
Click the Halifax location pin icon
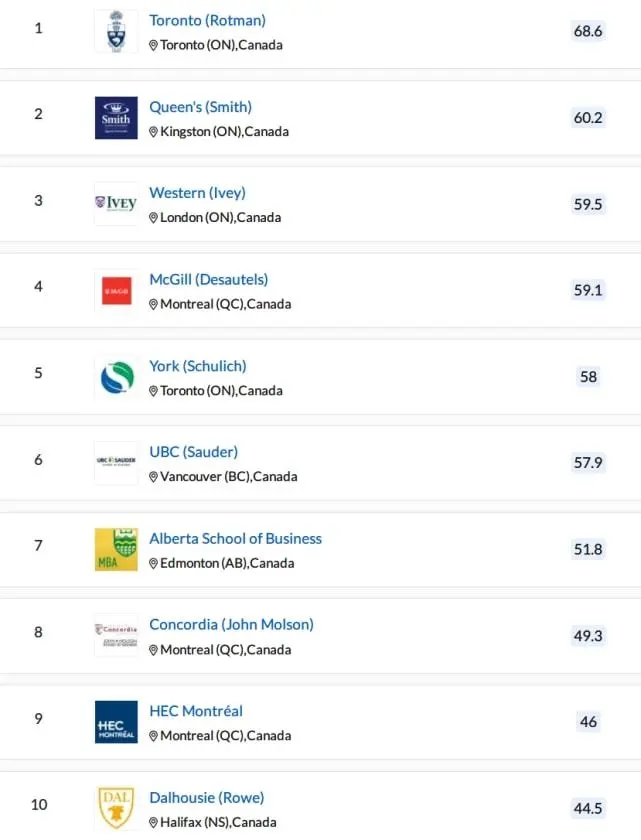[x=154, y=823]
